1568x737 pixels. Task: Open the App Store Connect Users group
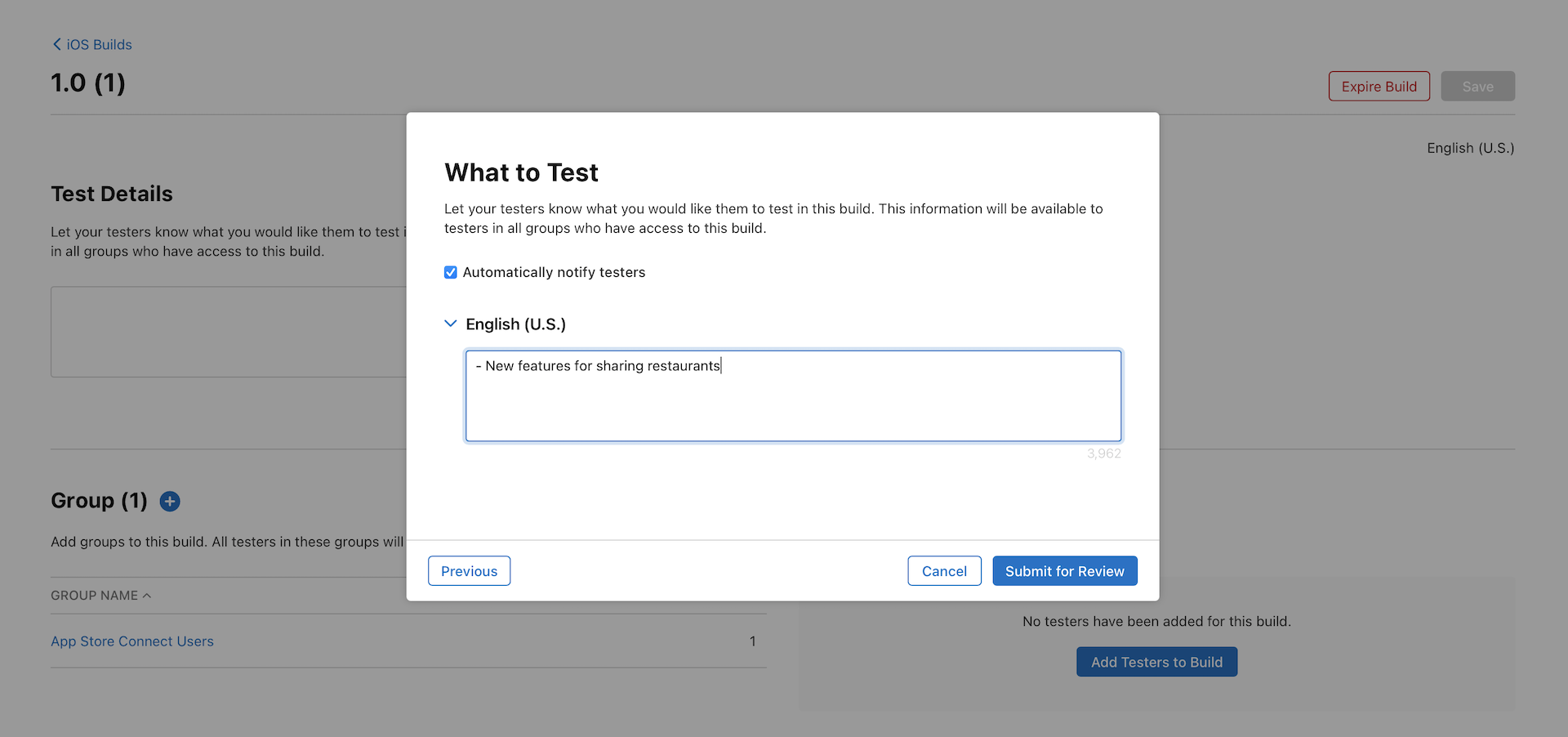click(131, 641)
